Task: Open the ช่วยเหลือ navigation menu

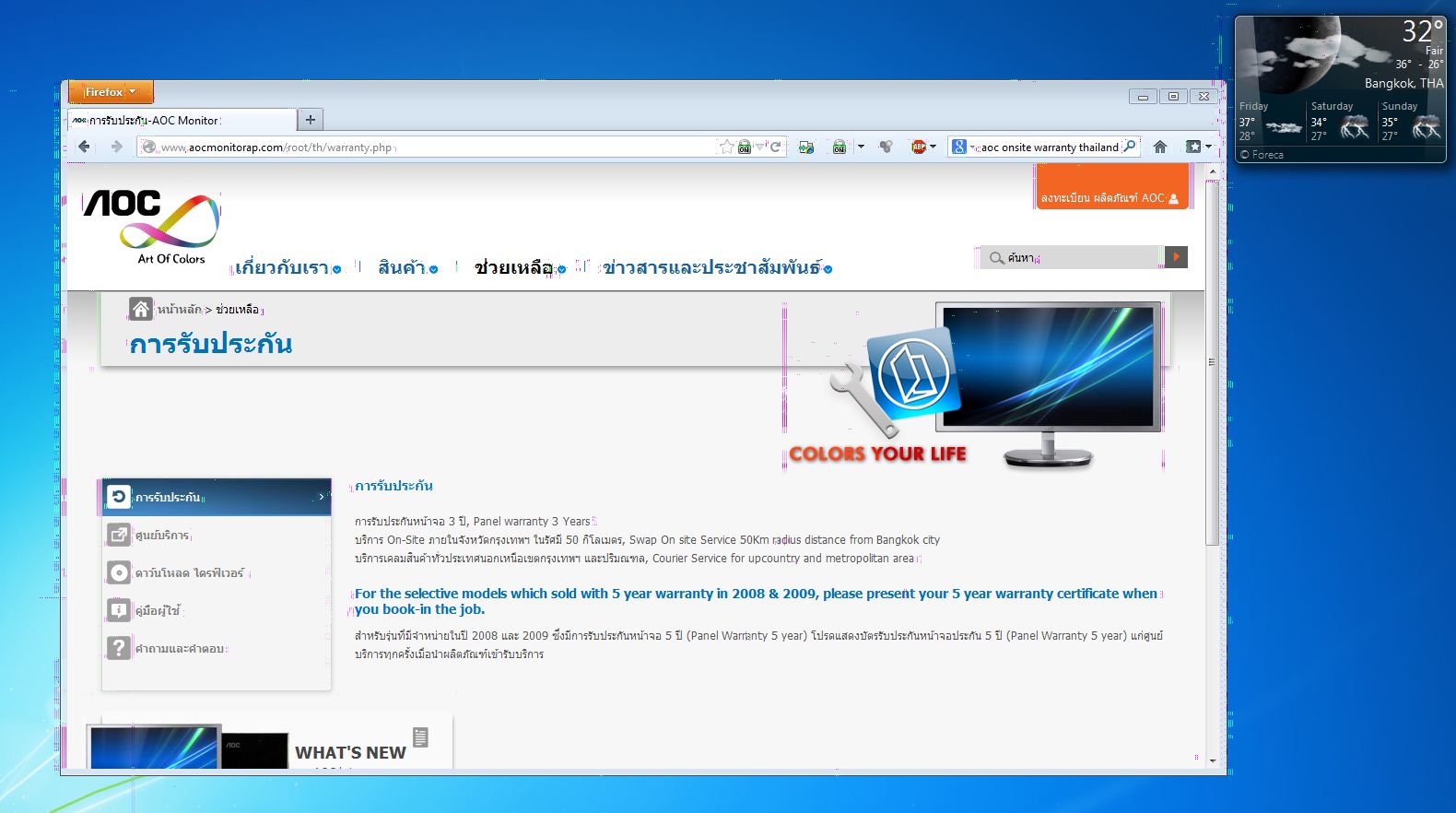Action: 520,268
